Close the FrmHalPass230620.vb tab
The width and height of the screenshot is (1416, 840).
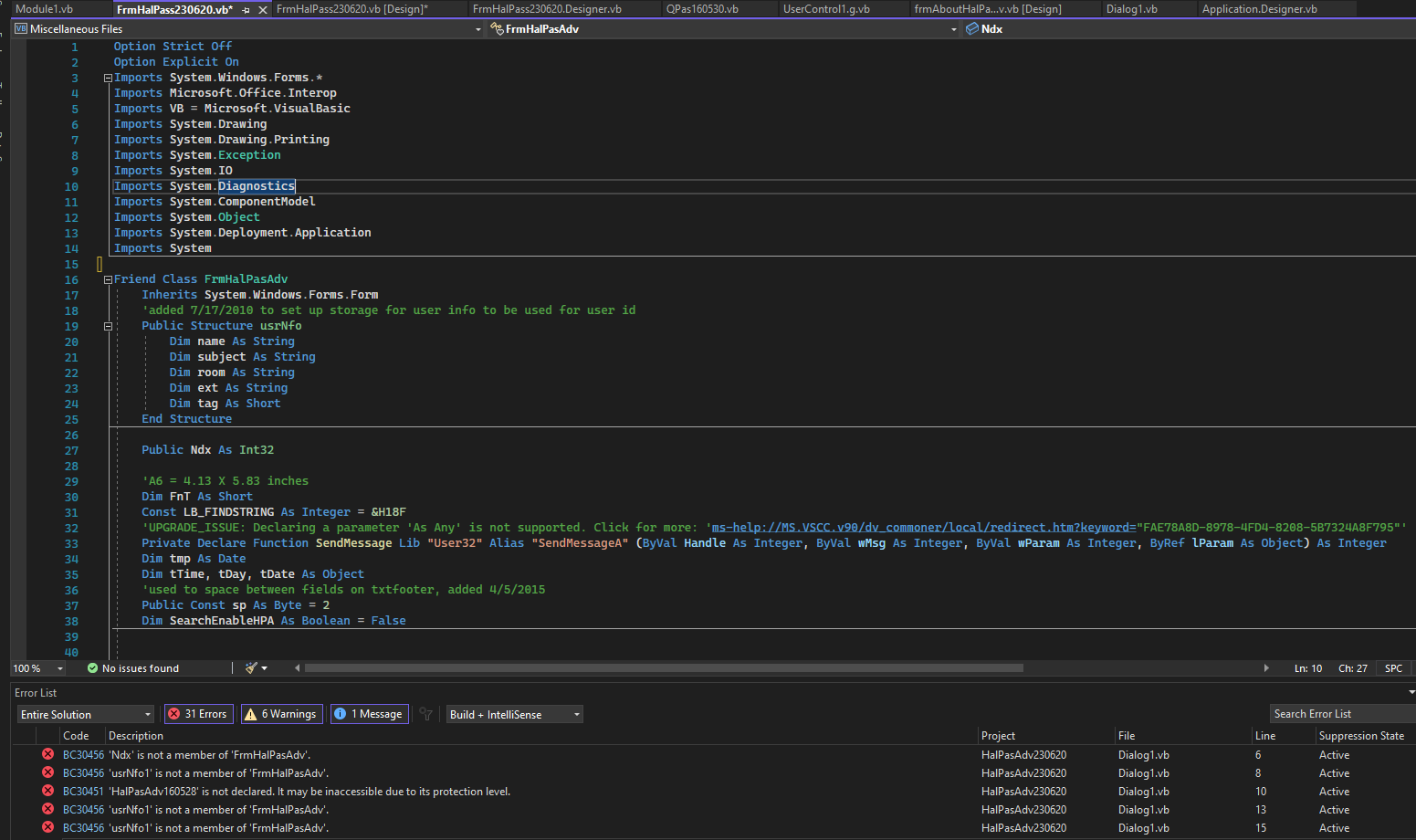coord(263,10)
